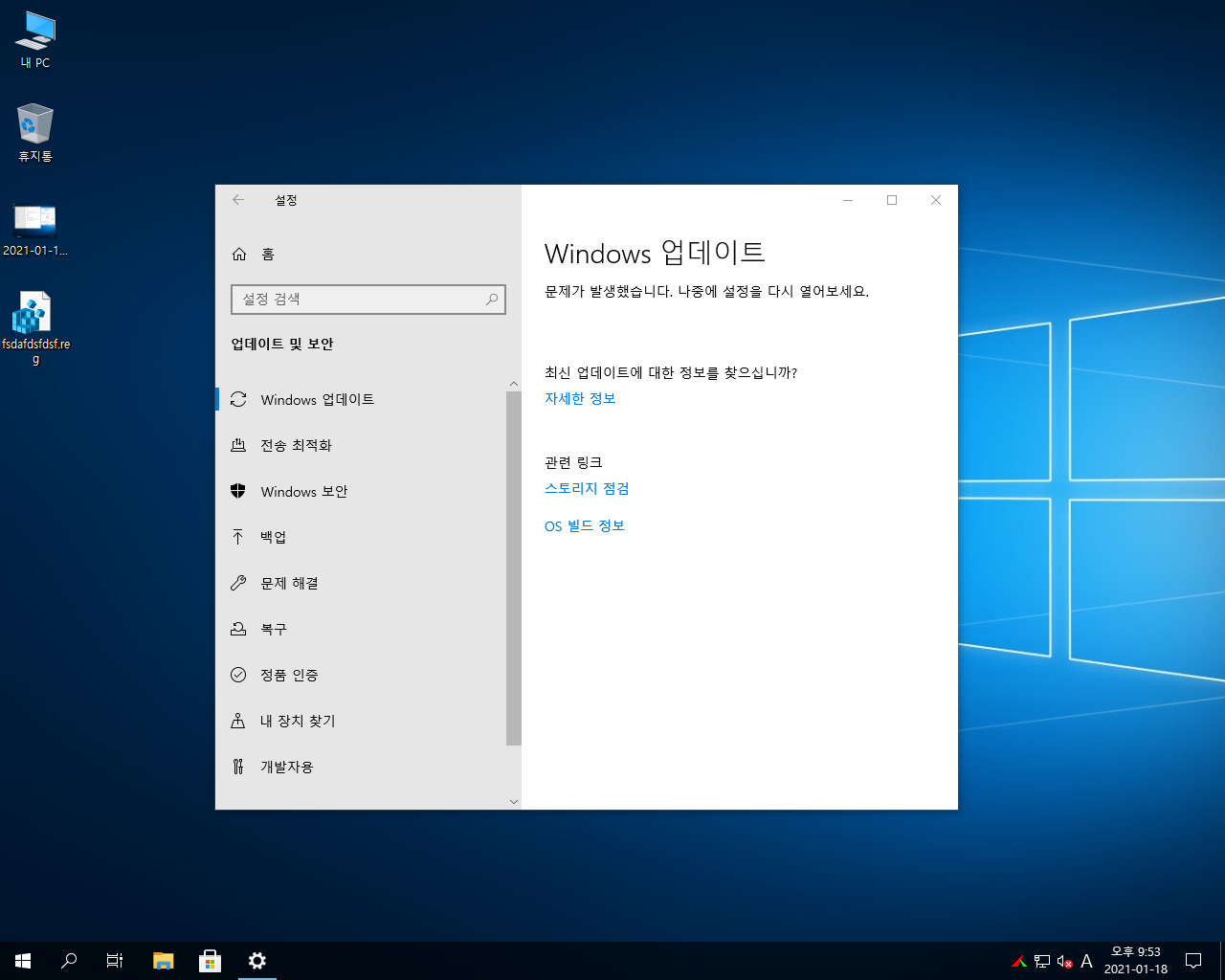Screen dimensions: 1225x980
Task: Click the 업데이트 및 보안 section header
Action: coord(282,345)
